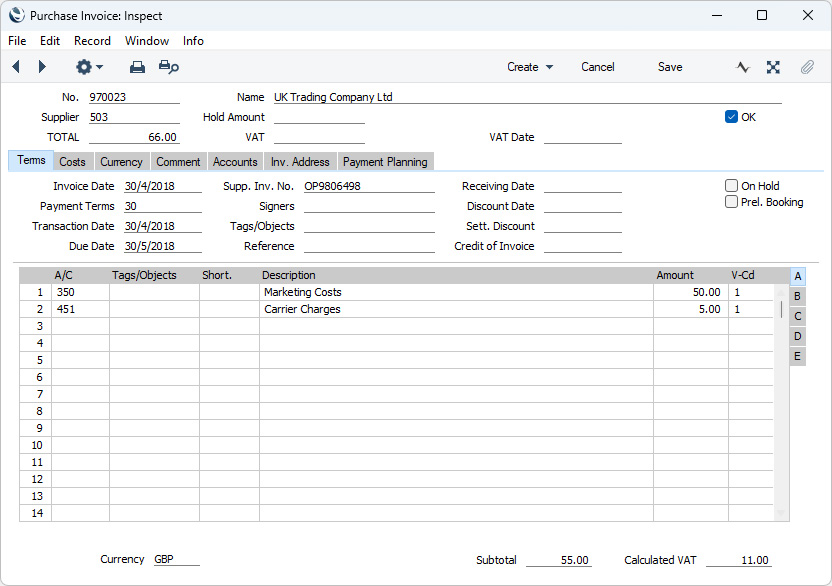832x586 pixels.
Task: Click the Save button
Action: tap(670, 67)
